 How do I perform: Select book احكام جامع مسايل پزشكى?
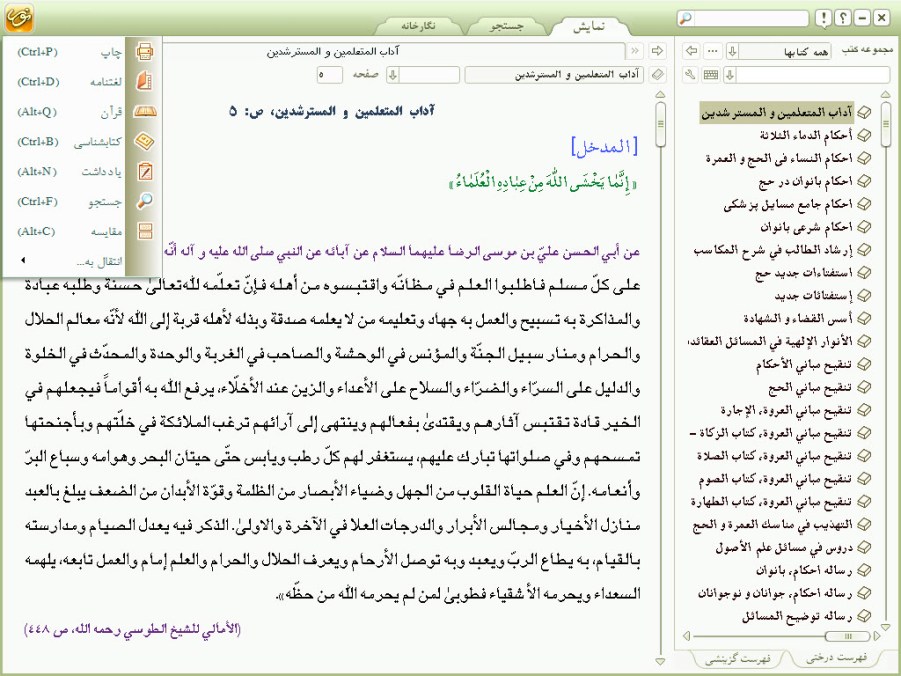[788, 205]
